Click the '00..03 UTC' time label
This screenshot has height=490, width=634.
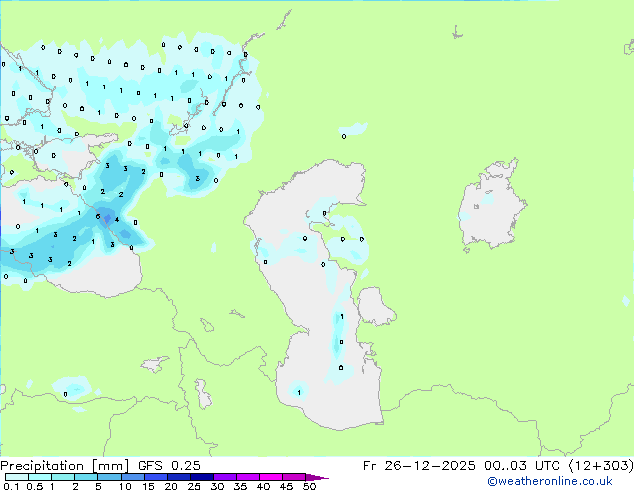tap(522, 466)
